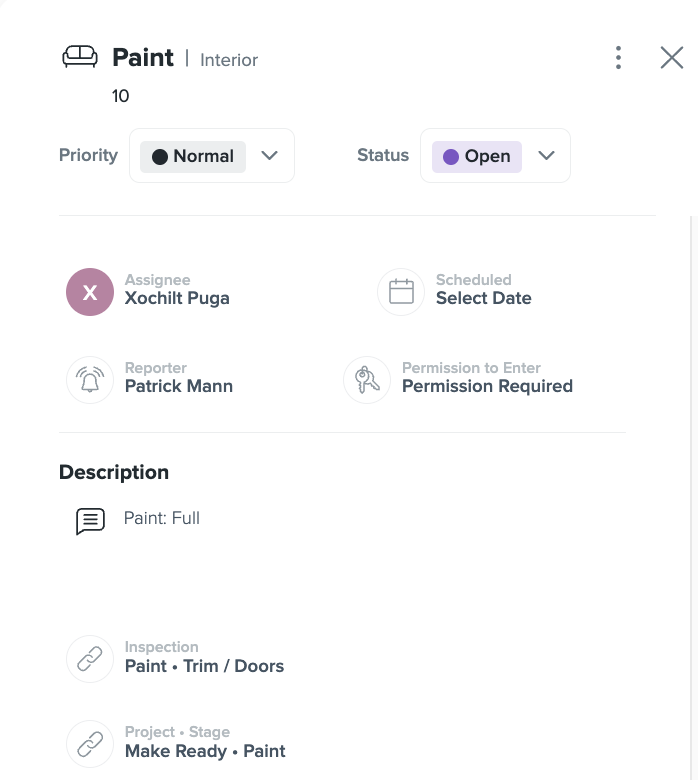Close the Paint work order panel
Screen dimensions: 698x780
672,58
